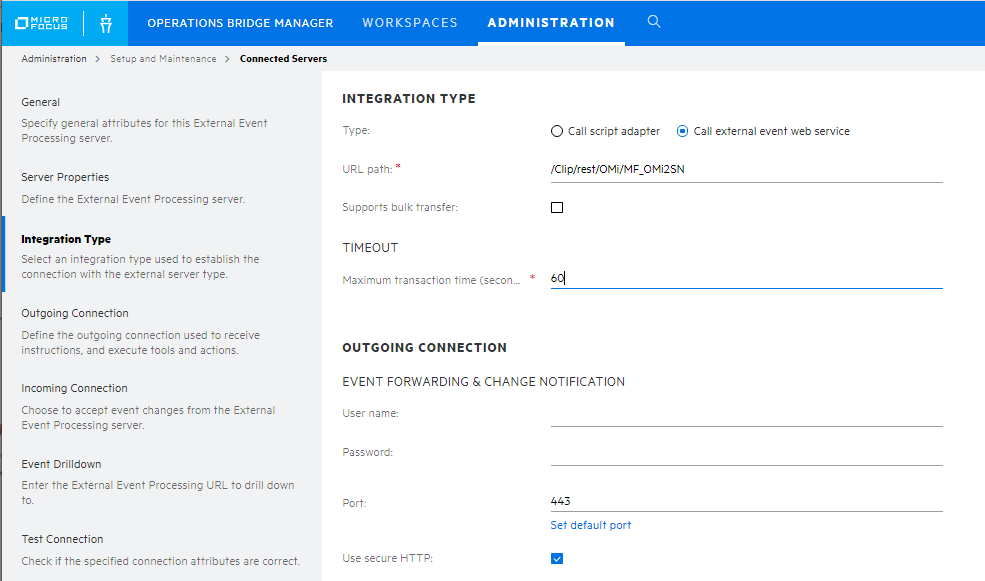This screenshot has width=985, height=581.
Task: Click the Password input field
Action: click(746, 453)
